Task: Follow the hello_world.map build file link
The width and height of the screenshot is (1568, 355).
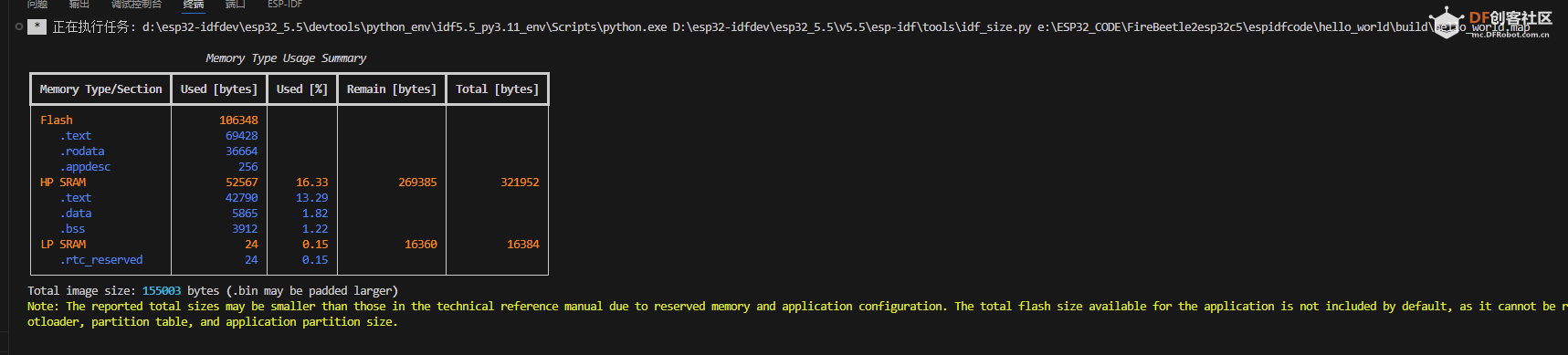Action: point(1283,27)
